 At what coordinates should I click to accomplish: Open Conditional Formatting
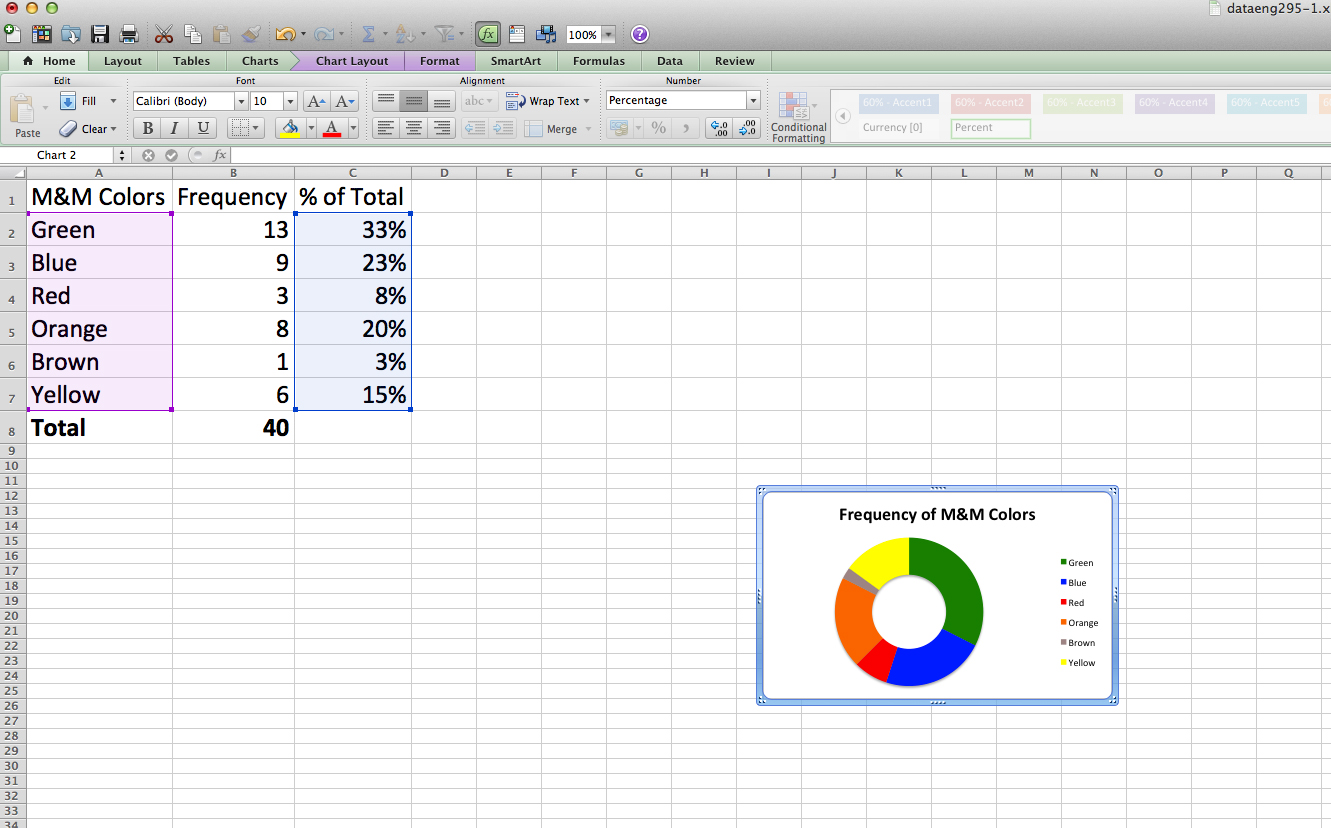(x=798, y=117)
